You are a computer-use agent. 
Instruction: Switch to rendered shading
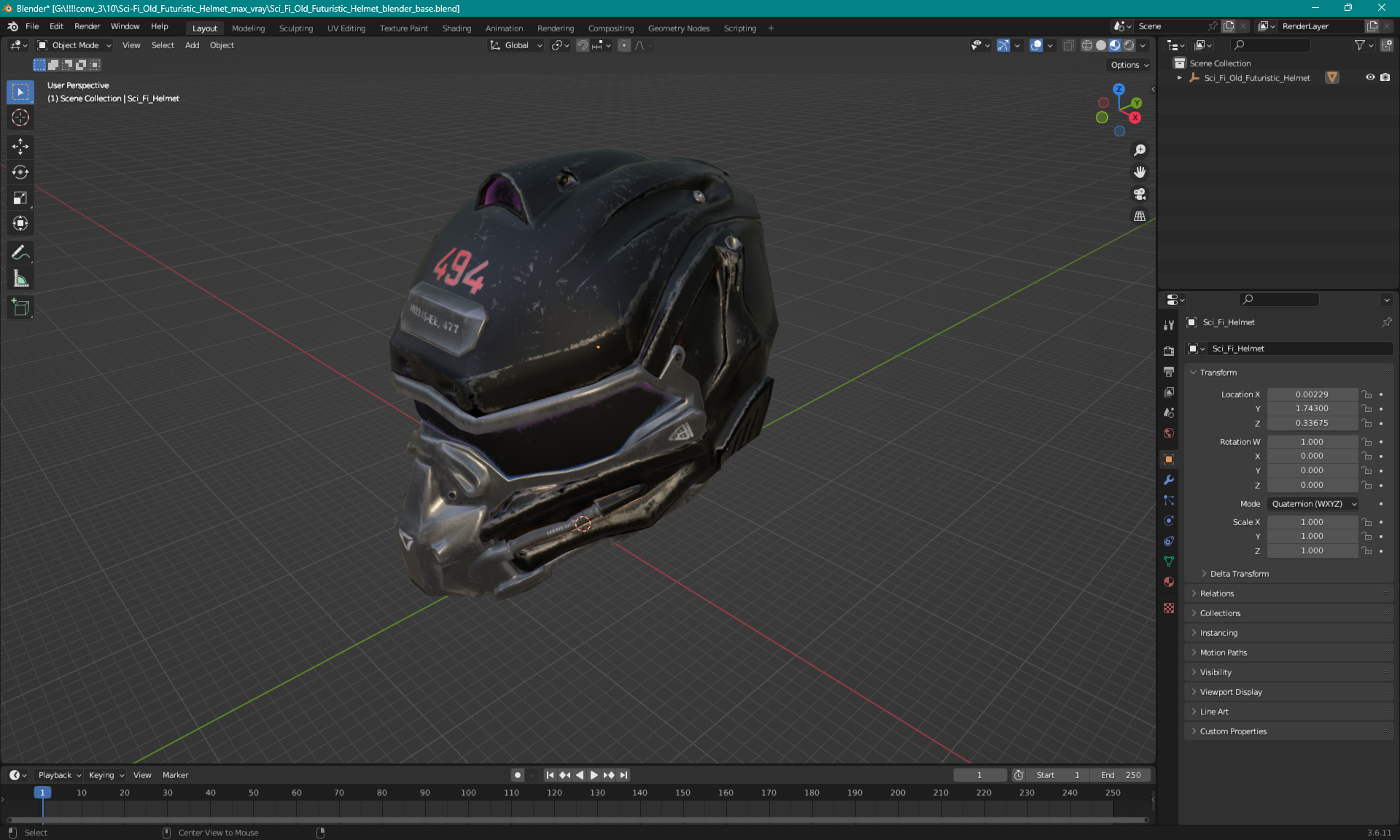click(x=1129, y=45)
